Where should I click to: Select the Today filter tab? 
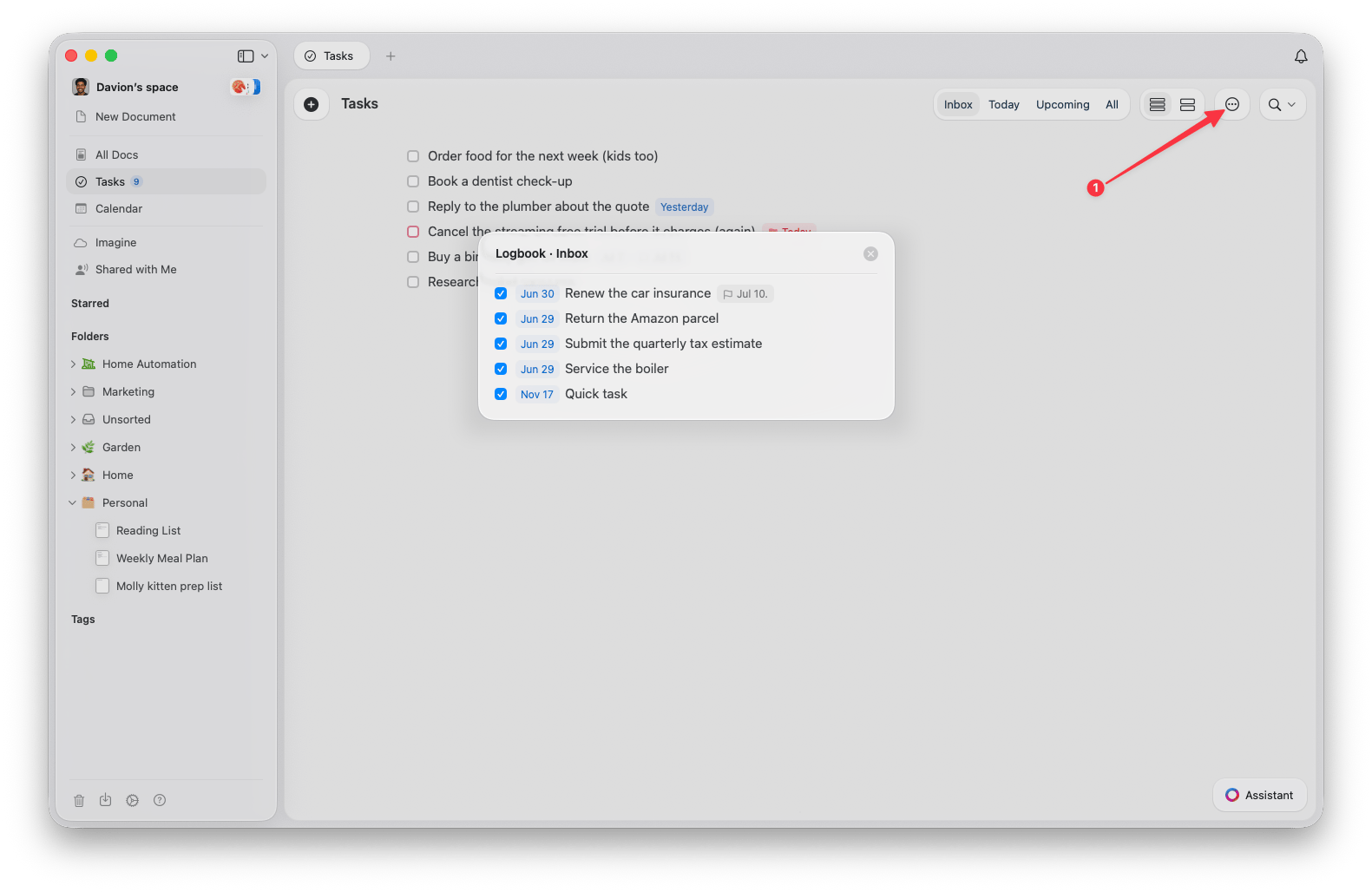pos(1004,104)
